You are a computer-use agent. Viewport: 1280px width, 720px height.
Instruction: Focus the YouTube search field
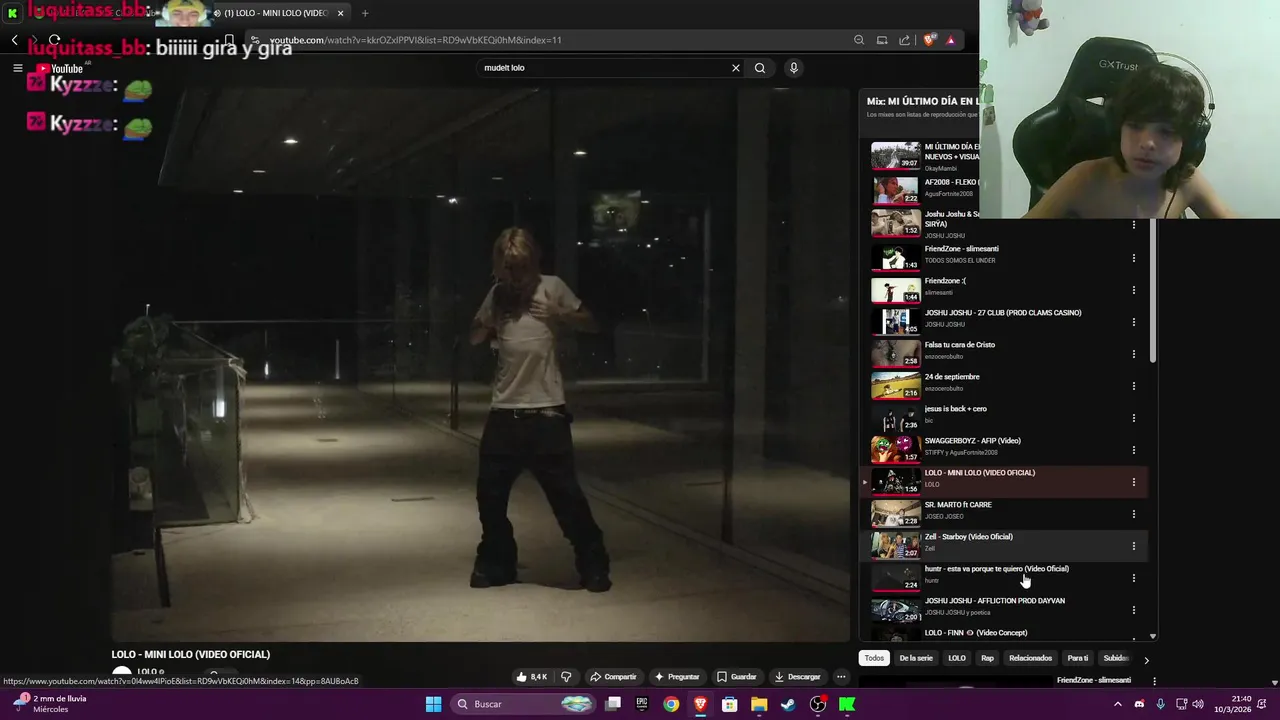click(603, 68)
